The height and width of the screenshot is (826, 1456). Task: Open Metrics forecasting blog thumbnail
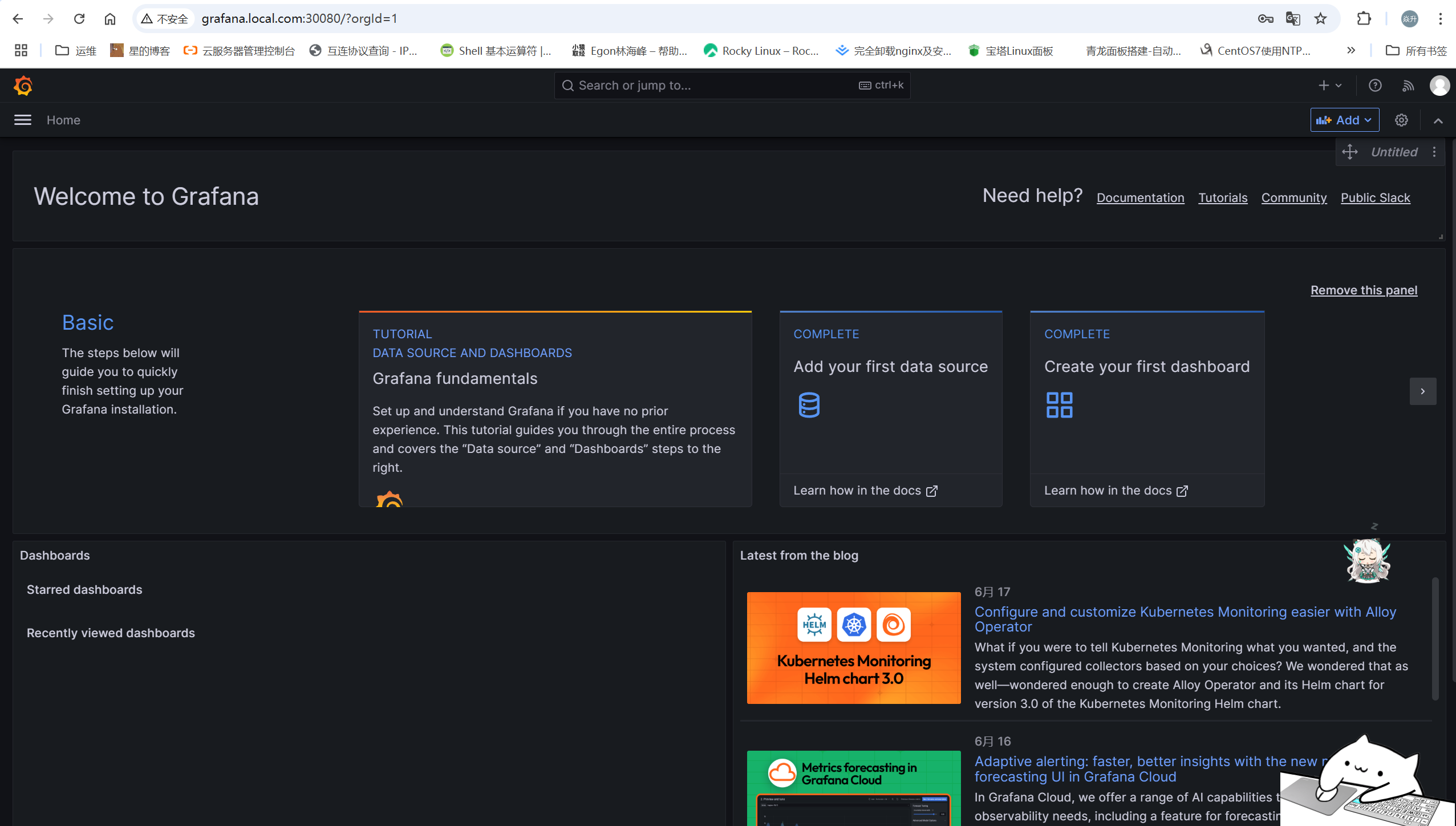tap(853, 788)
